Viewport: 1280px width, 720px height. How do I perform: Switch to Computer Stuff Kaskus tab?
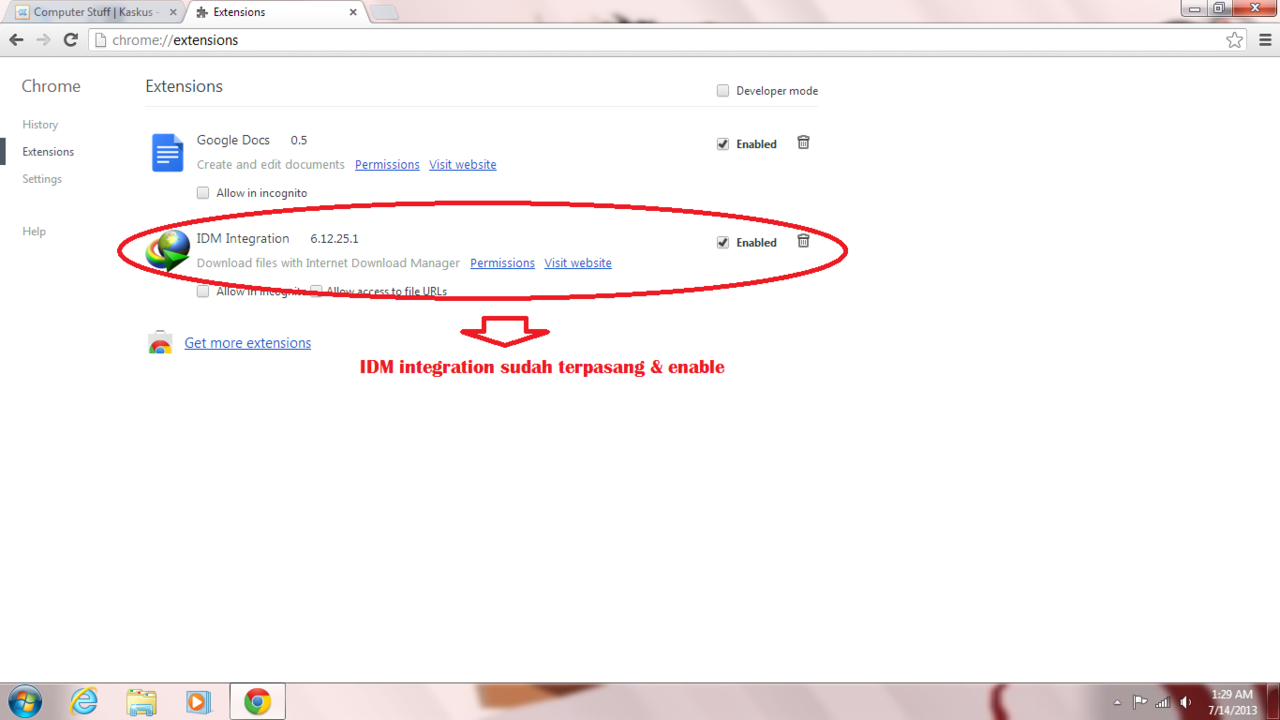(x=94, y=12)
